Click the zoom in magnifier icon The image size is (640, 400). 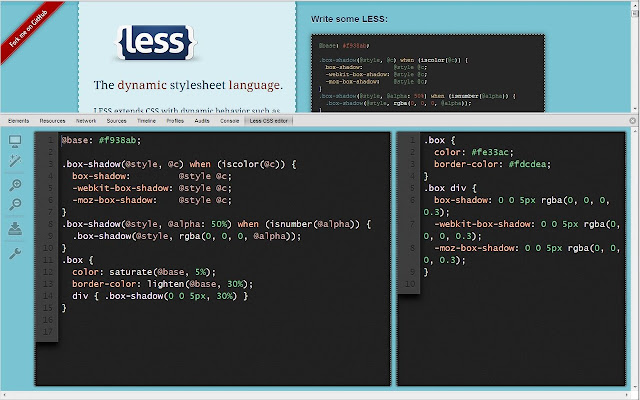pyautogui.click(x=15, y=185)
